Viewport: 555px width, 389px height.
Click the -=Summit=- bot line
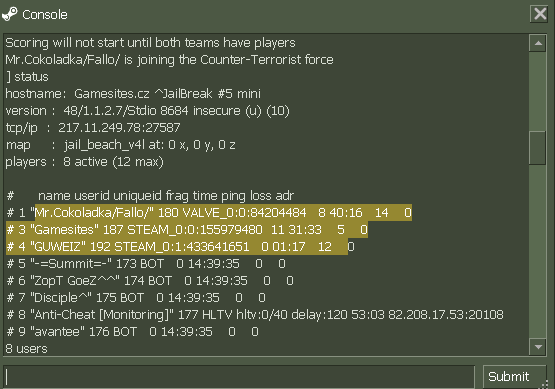coord(146,264)
